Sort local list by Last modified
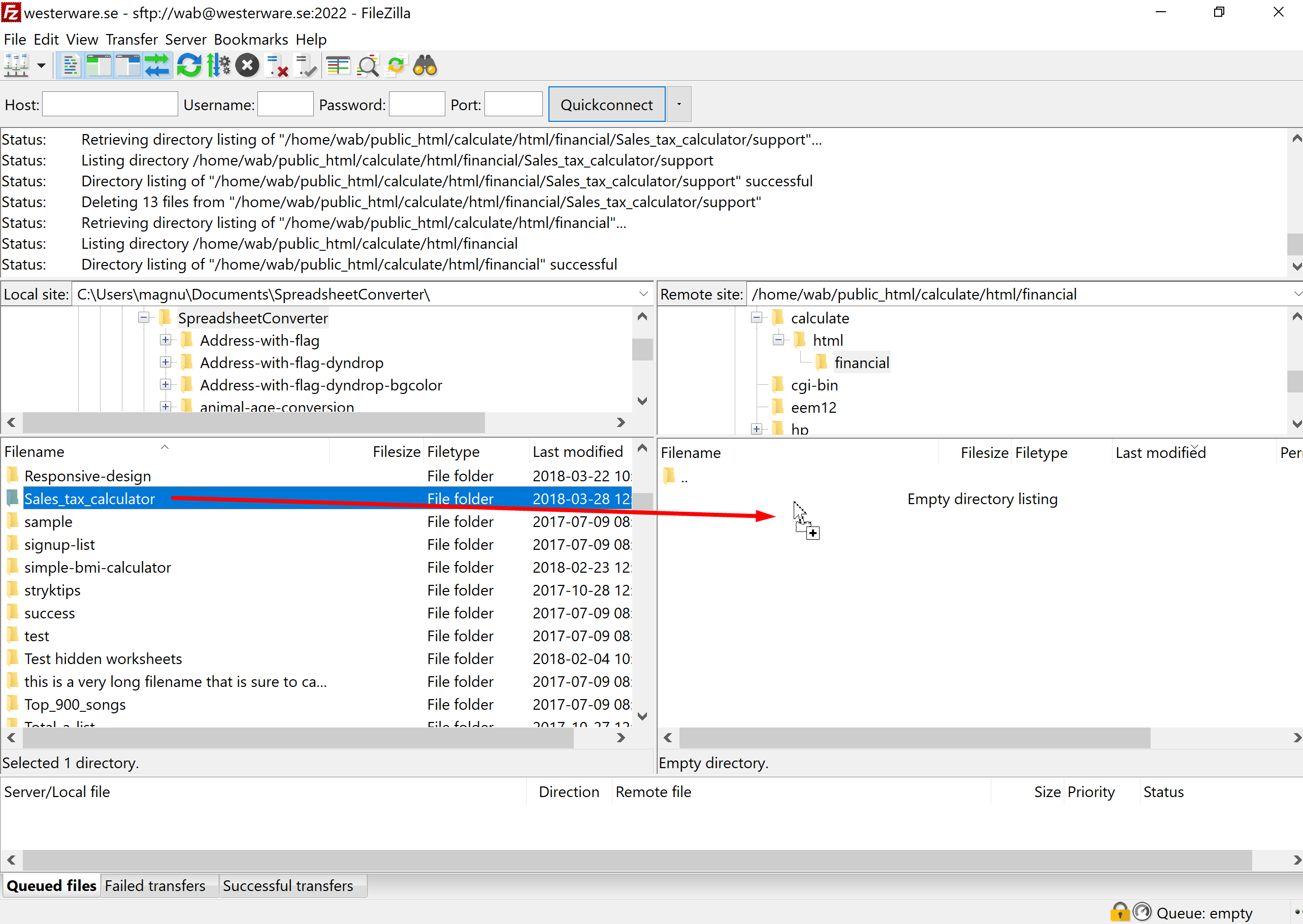Image resolution: width=1303 pixels, height=924 pixels. coord(580,451)
